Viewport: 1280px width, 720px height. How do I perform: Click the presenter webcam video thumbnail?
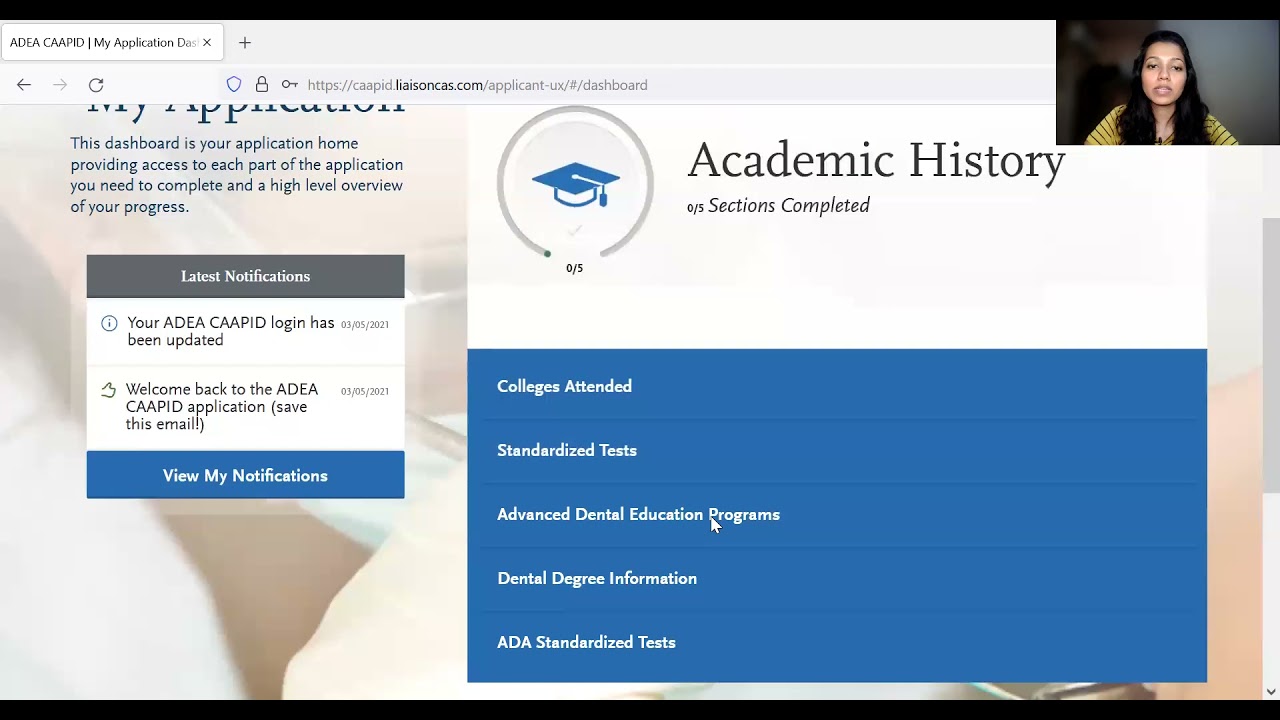(1168, 83)
